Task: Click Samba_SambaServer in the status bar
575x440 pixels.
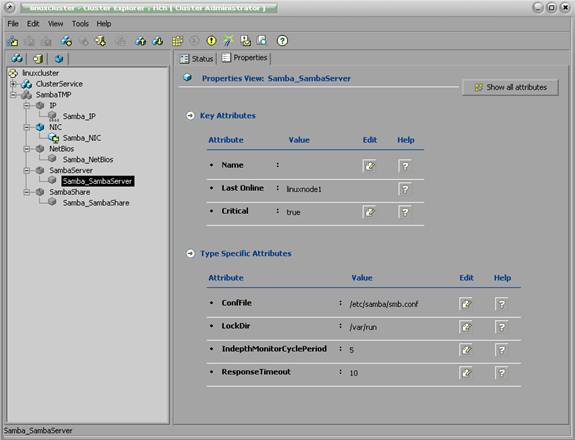Action: 38,431
